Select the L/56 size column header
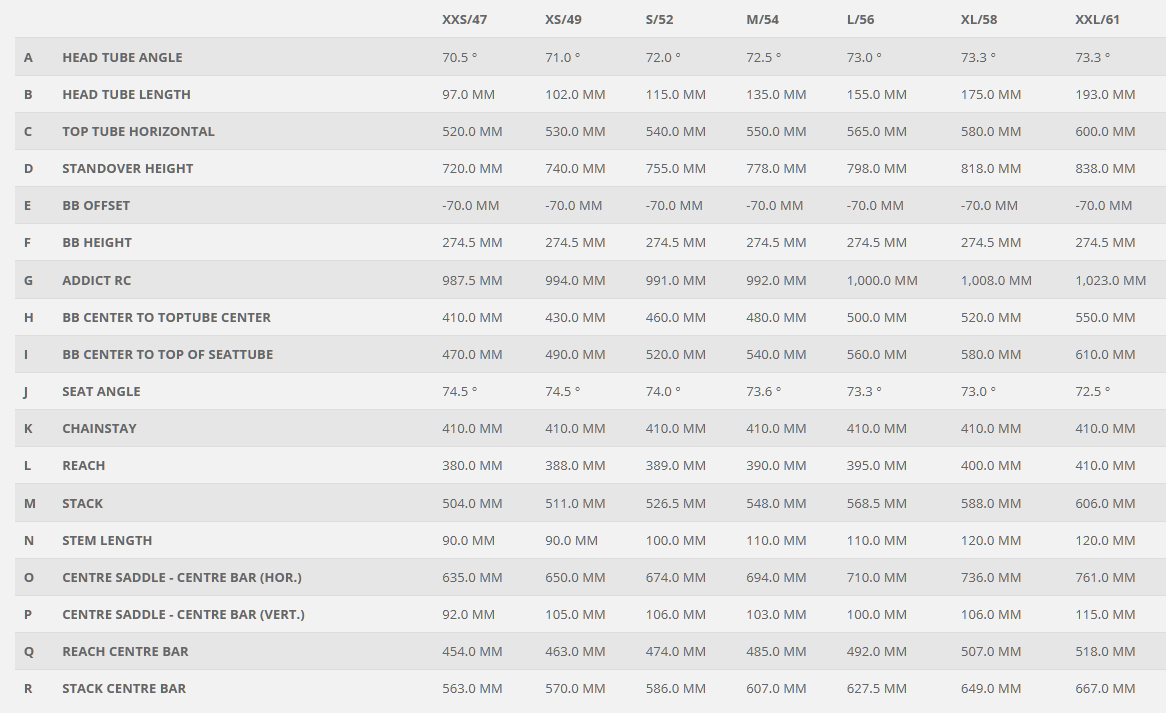Viewport: 1166px width, 713px height. tap(860, 19)
